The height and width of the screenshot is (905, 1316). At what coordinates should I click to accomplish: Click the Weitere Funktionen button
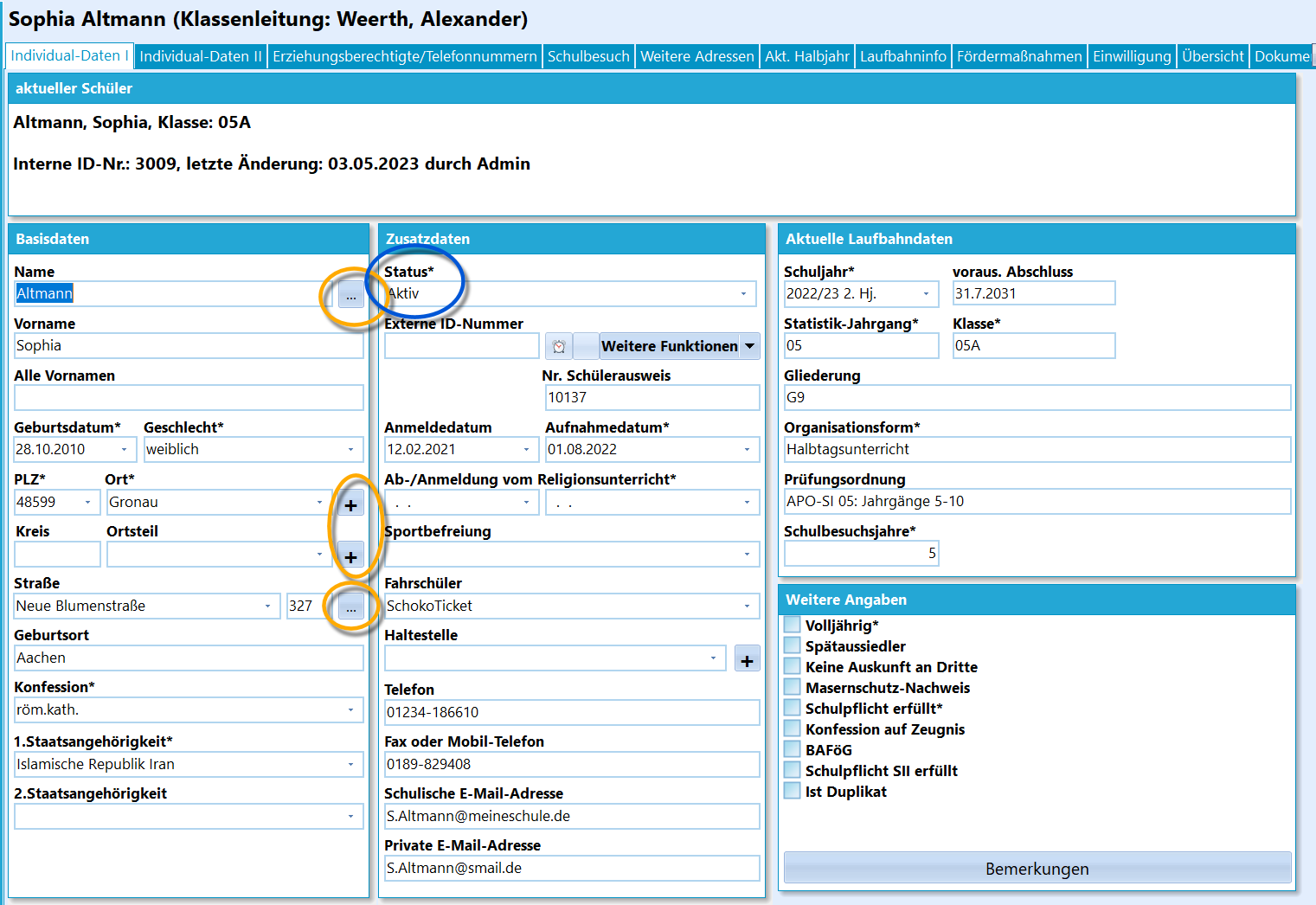(670, 346)
